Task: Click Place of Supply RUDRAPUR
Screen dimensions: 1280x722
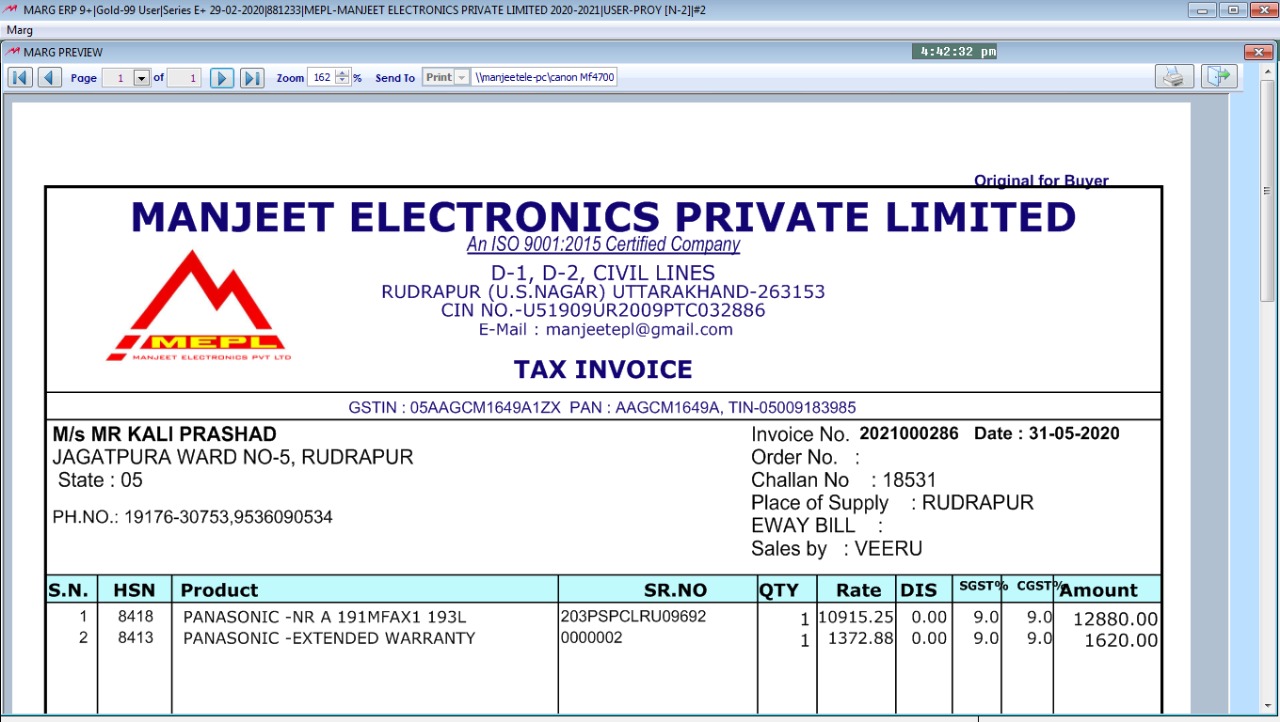Action: coord(892,503)
